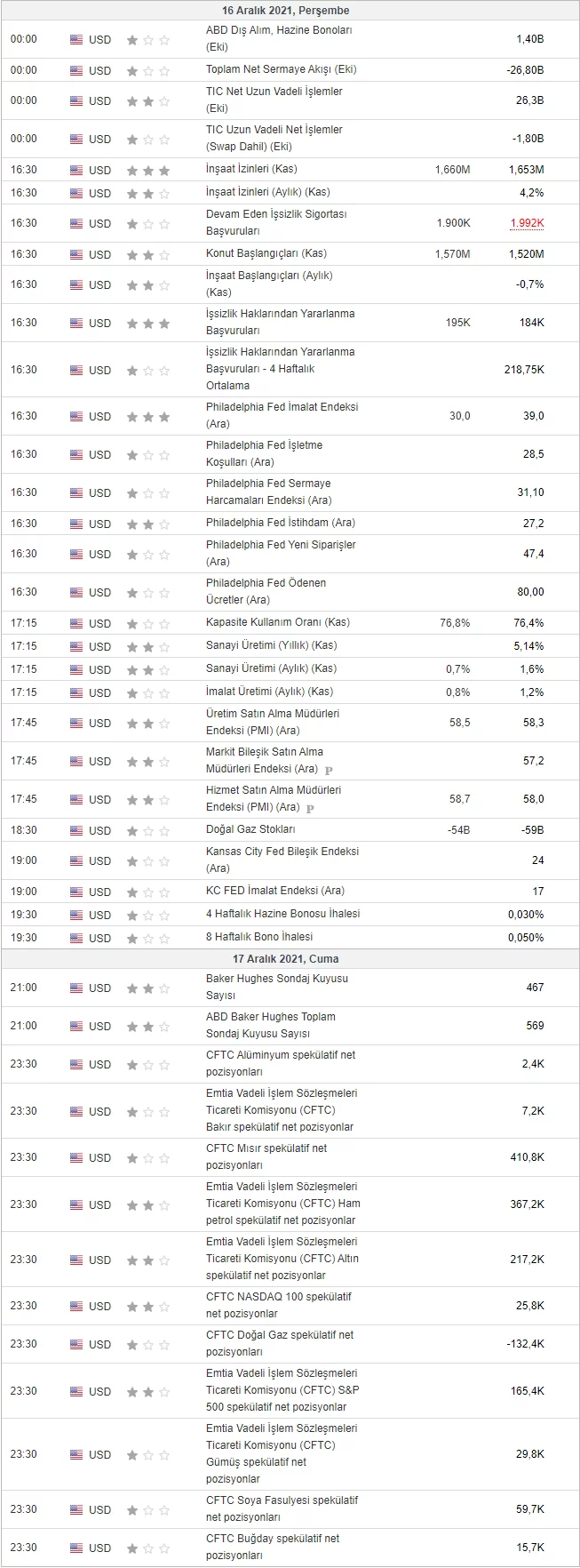
Task: Click the star rating for Konut Başlangıçları
Action: (x=147, y=254)
